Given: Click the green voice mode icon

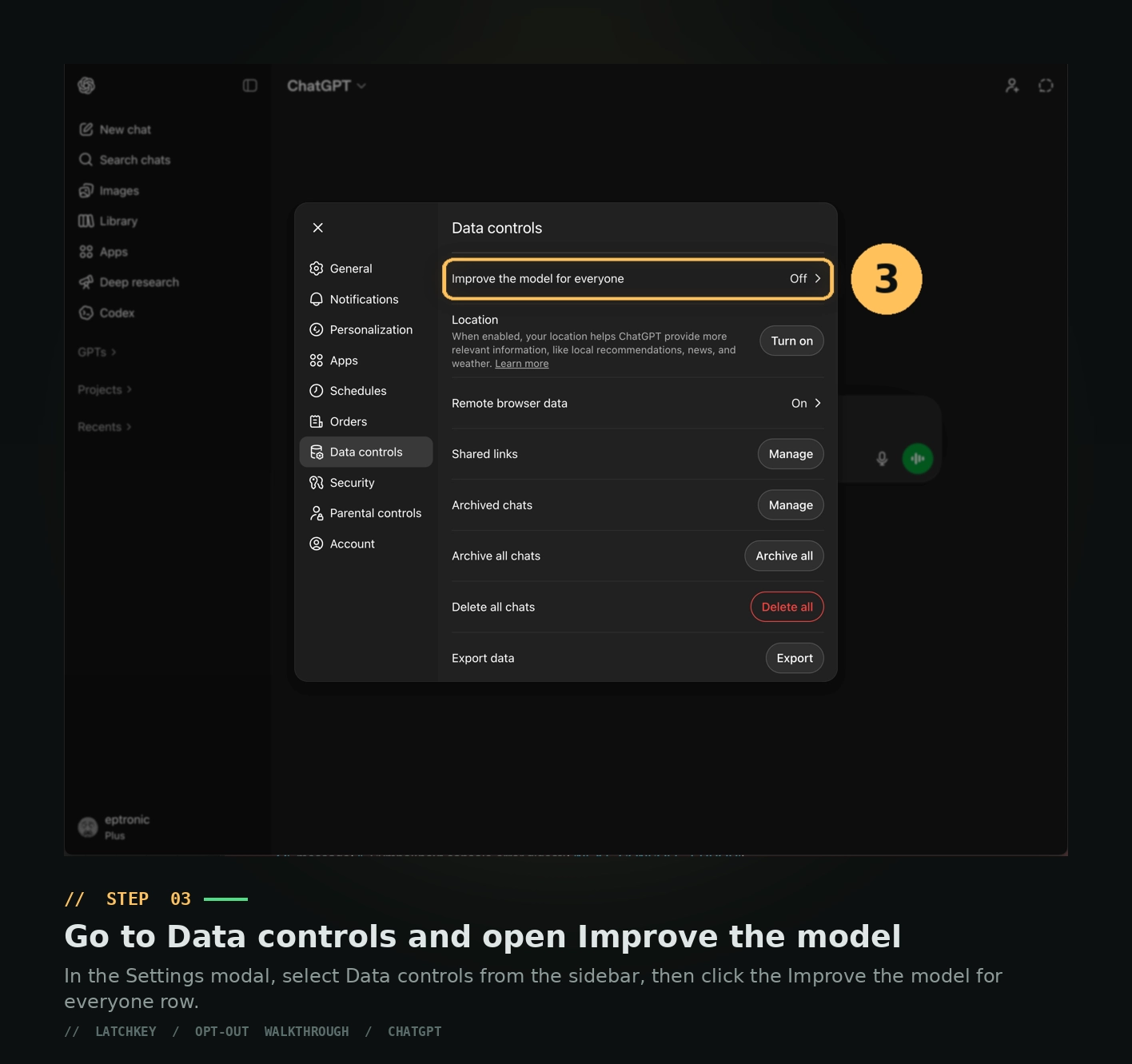Looking at the screenshot, I should pos(917,459).
